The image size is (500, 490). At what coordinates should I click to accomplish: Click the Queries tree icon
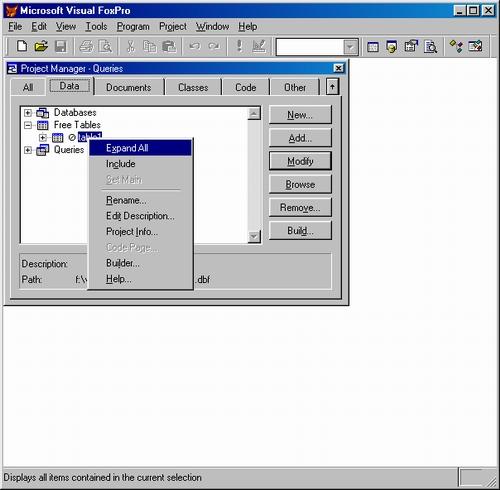pos(42,150)
